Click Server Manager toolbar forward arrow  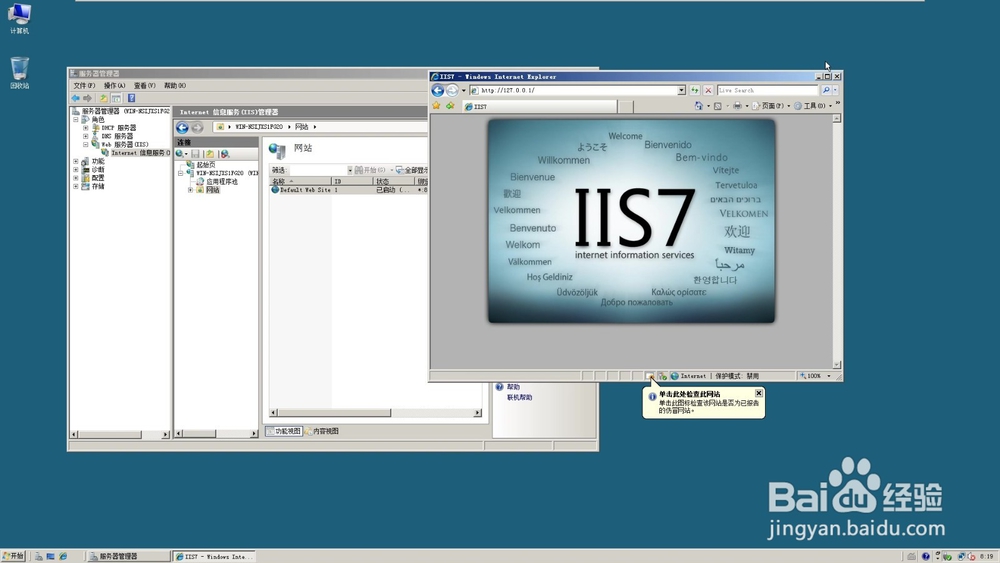[87, 98]
